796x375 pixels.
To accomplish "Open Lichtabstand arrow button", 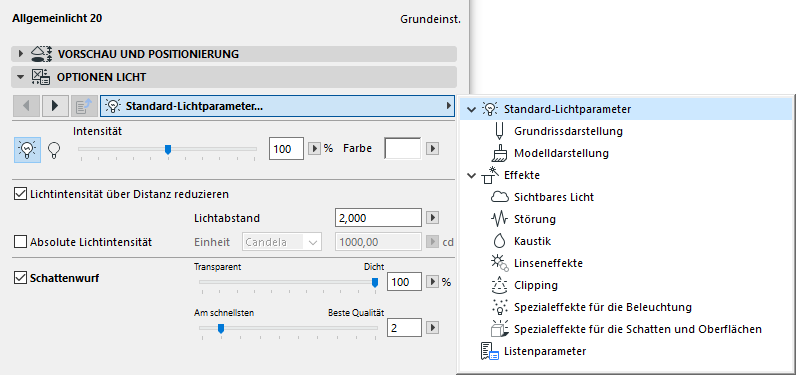I will [433, 218].
